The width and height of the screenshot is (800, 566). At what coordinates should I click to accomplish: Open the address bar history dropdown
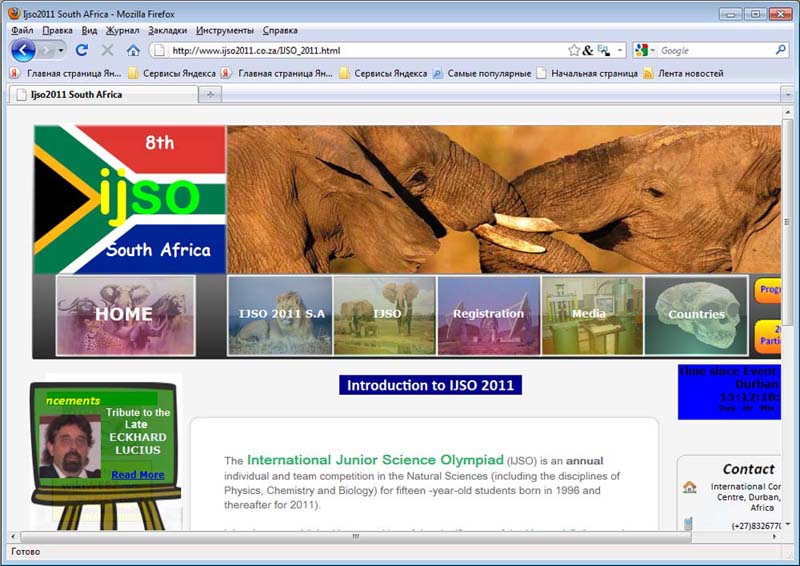coord(620,50)
